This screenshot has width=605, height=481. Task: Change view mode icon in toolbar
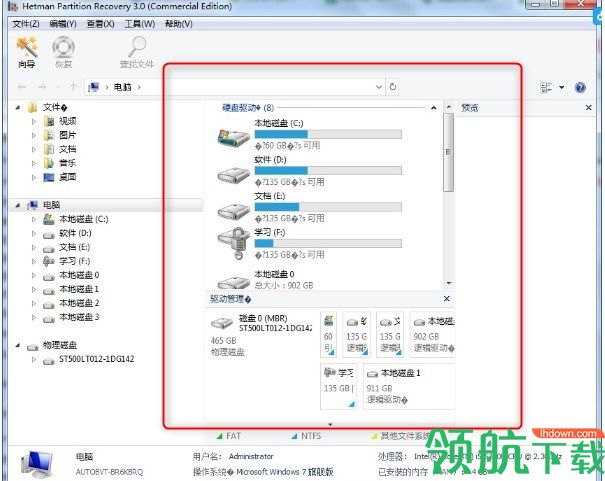coord(546,88)
